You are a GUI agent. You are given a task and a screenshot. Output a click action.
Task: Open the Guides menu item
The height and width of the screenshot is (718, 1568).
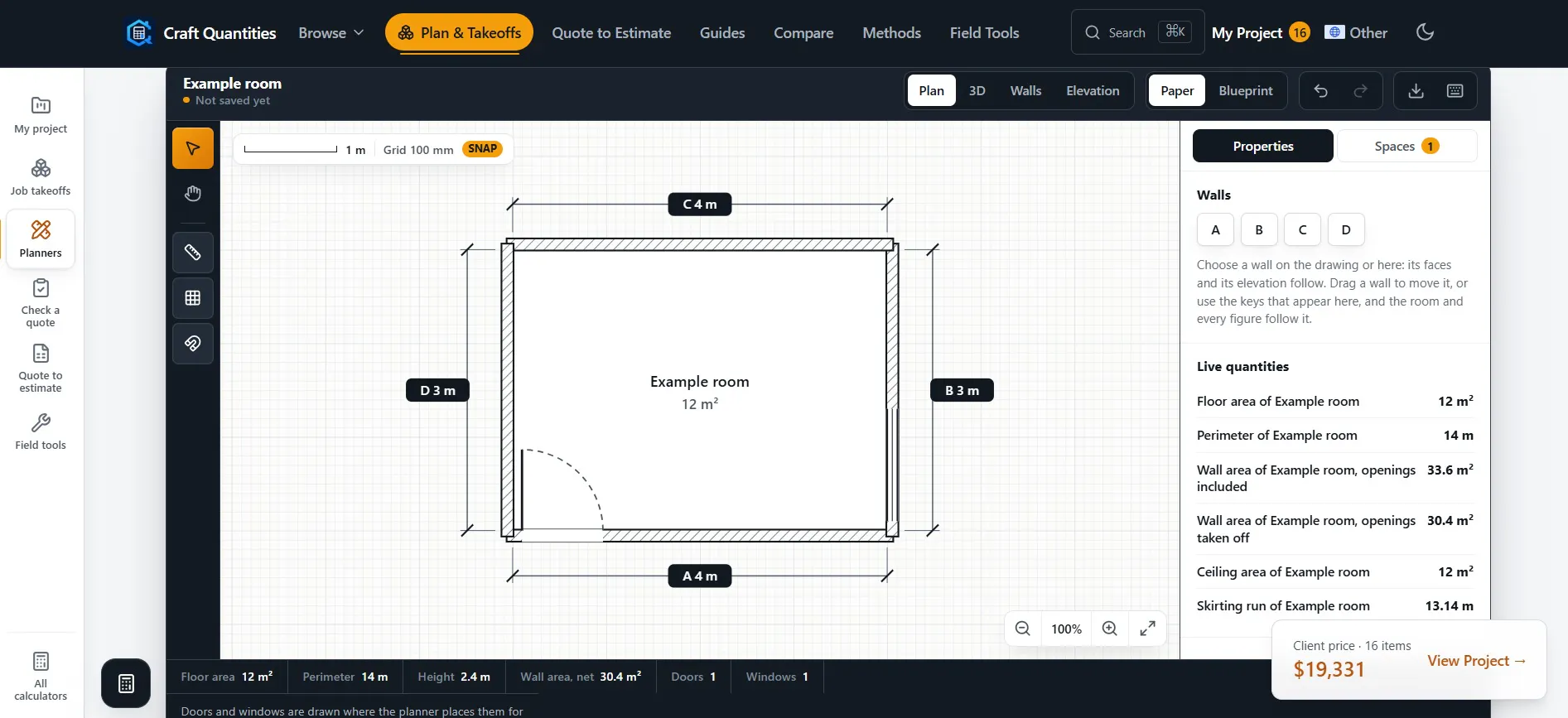pos(722,33)
